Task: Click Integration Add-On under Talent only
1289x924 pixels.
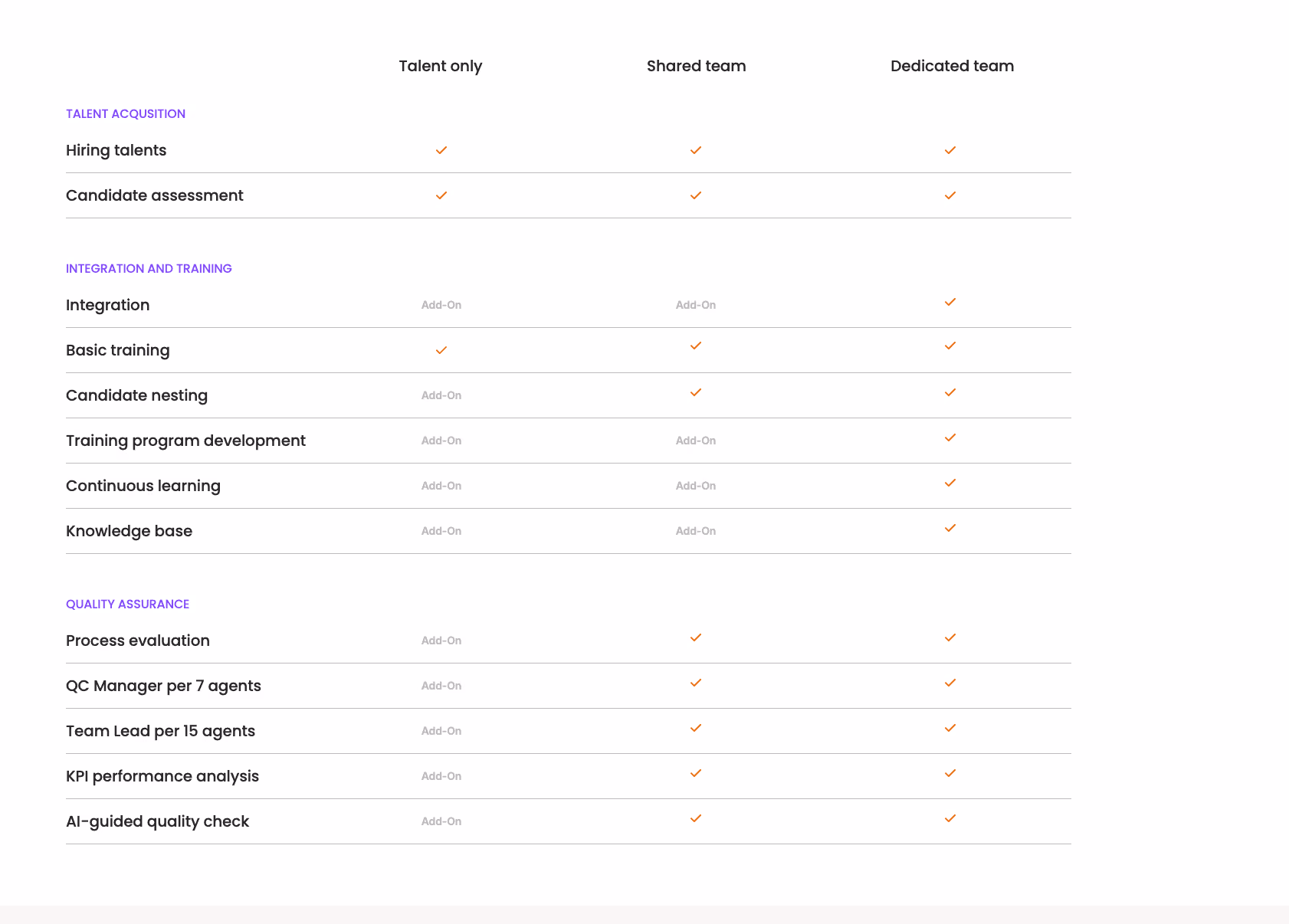Action: [441, 305]
